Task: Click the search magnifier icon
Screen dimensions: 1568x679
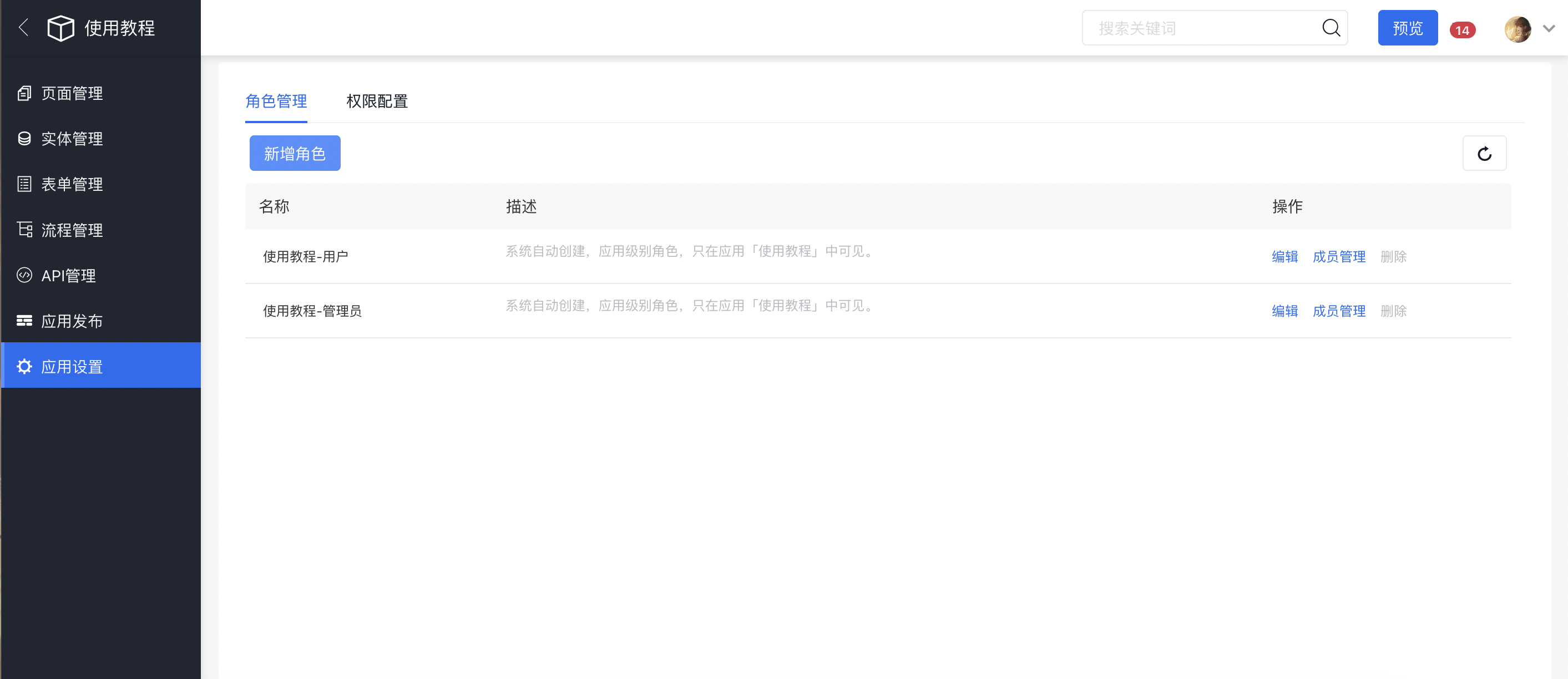Action: coord(1331,28)
